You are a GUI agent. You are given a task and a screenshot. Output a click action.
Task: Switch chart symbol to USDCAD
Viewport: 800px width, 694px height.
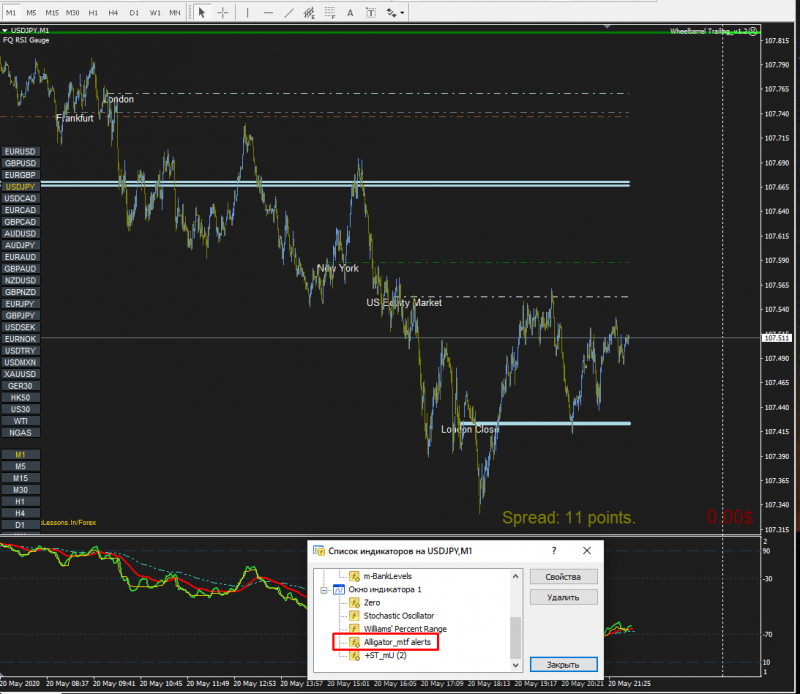coord(20,199)
